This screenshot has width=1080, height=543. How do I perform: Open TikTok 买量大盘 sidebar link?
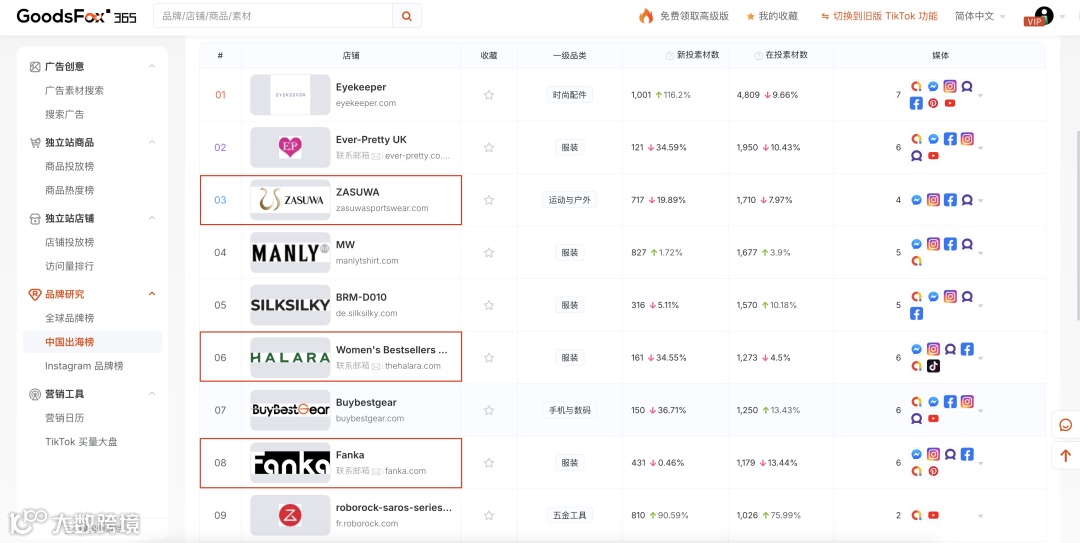point(81,442)
